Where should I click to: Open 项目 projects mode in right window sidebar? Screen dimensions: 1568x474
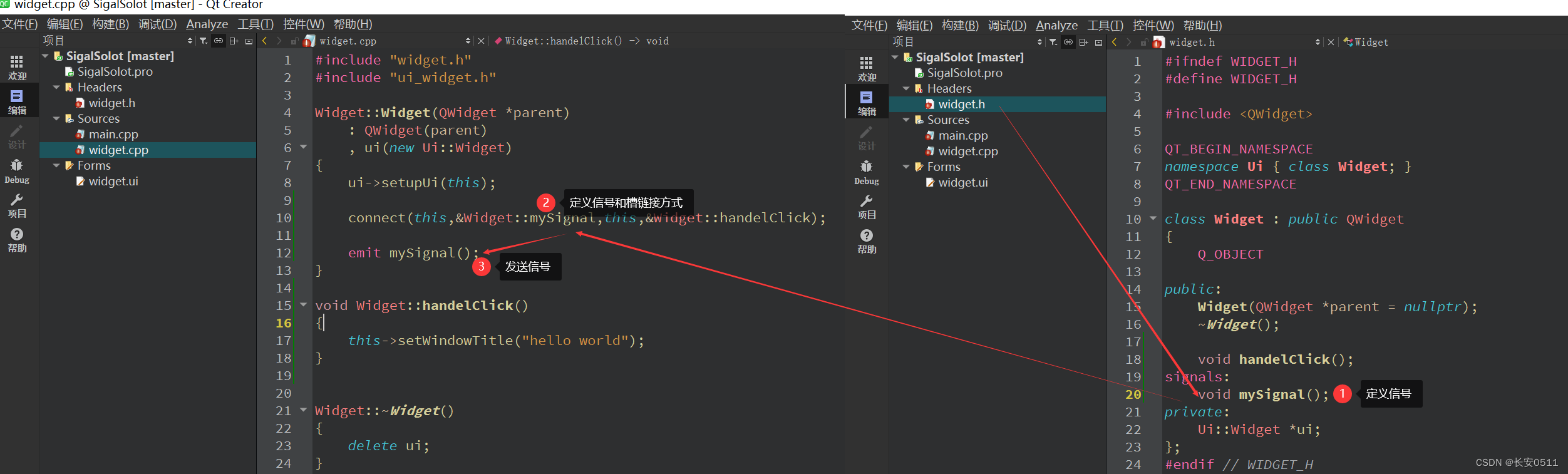click(867, 207)
